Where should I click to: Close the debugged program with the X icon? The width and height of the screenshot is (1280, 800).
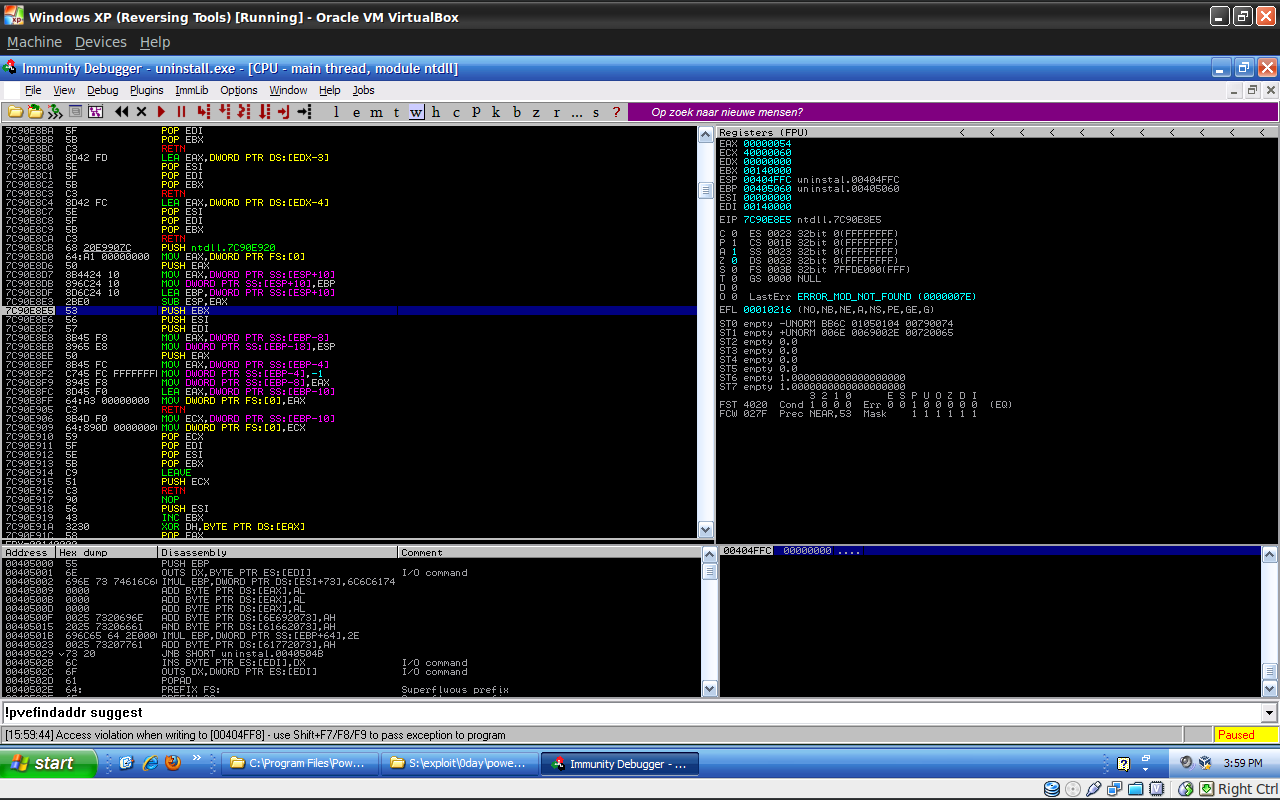[141, 112]
